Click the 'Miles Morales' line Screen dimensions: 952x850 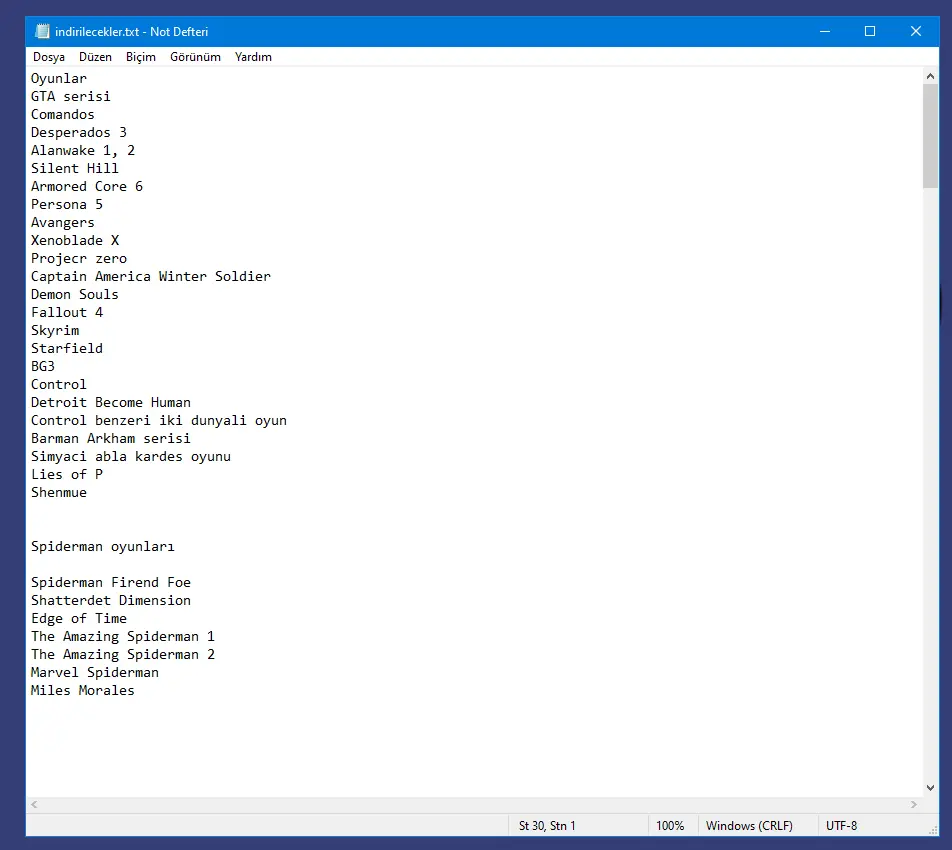click(83, 690)
